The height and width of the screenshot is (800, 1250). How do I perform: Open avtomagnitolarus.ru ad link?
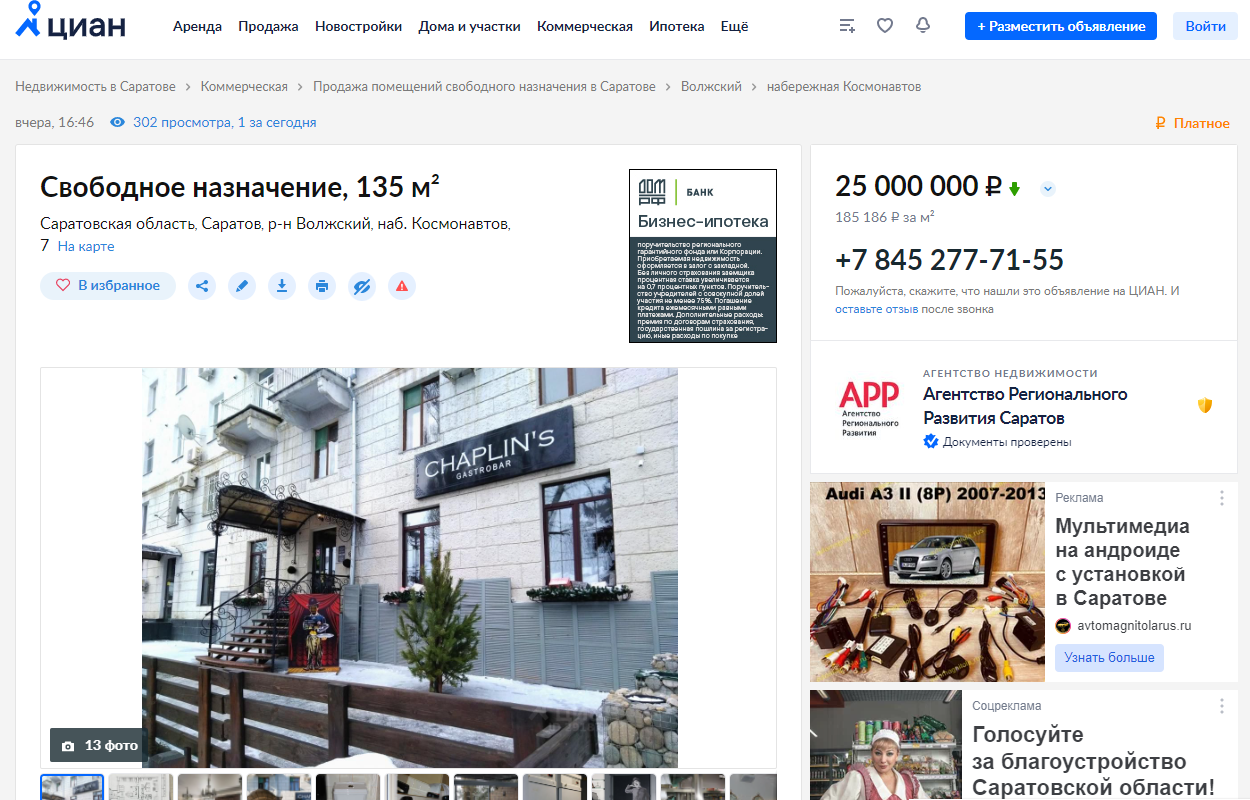(1134, 626)
